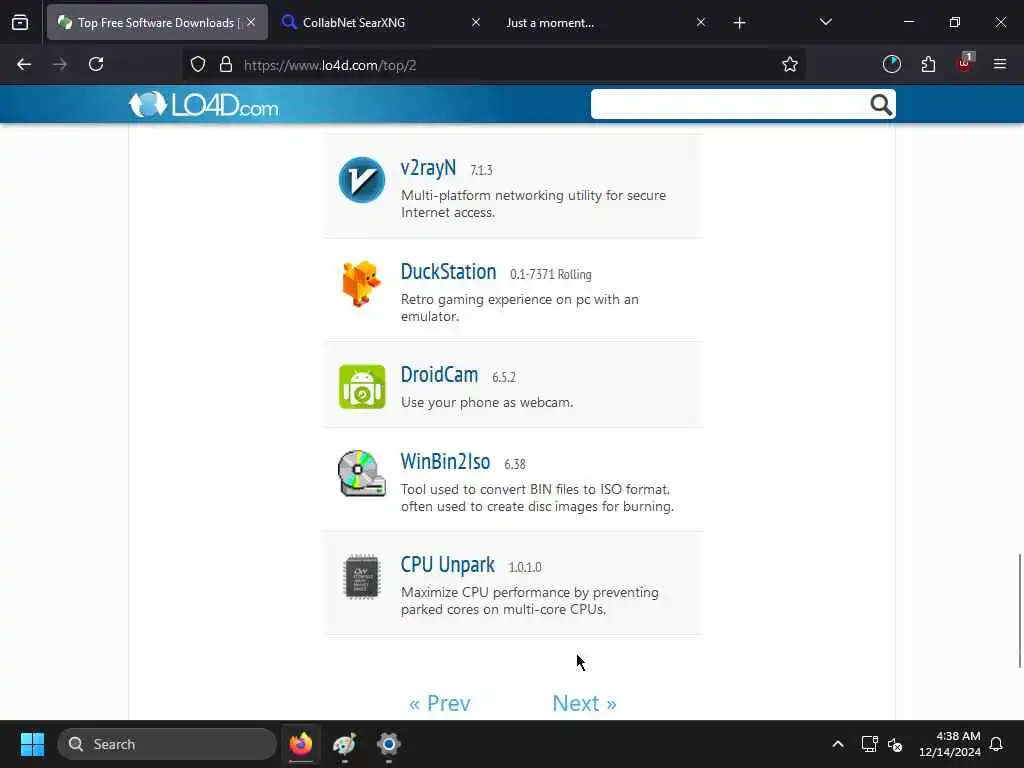Click the Windows taskbar Search box
The width and height of the screenshot is (1024, 768).
pyautogui.click(x=167, y=744)
